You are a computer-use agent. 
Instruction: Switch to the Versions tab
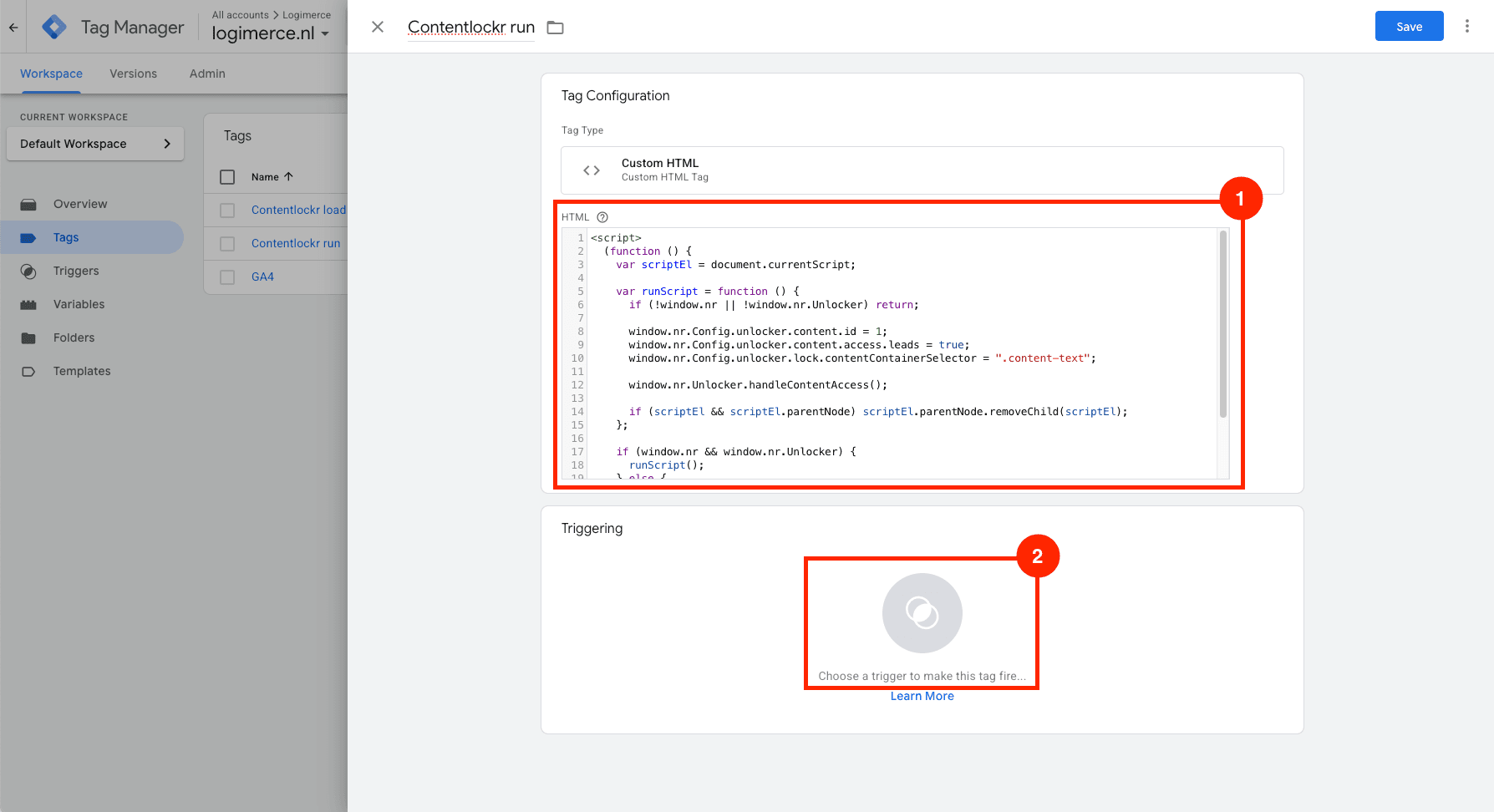[x=133, y=74]
